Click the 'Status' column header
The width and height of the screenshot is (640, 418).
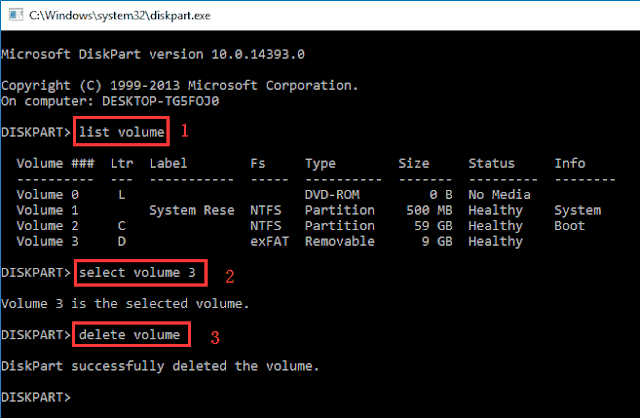click(491, 163)
